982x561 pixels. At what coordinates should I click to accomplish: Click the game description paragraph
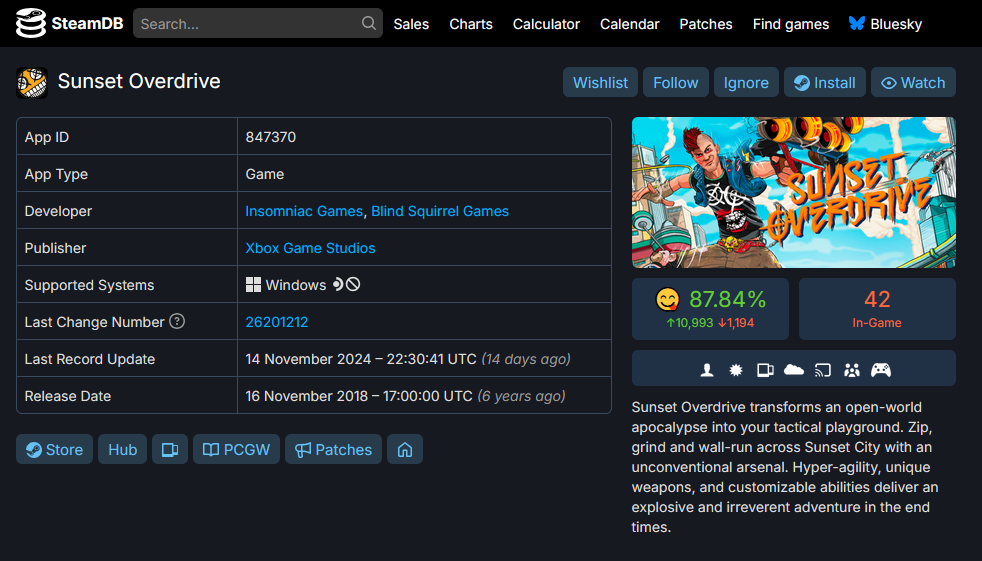785,467
